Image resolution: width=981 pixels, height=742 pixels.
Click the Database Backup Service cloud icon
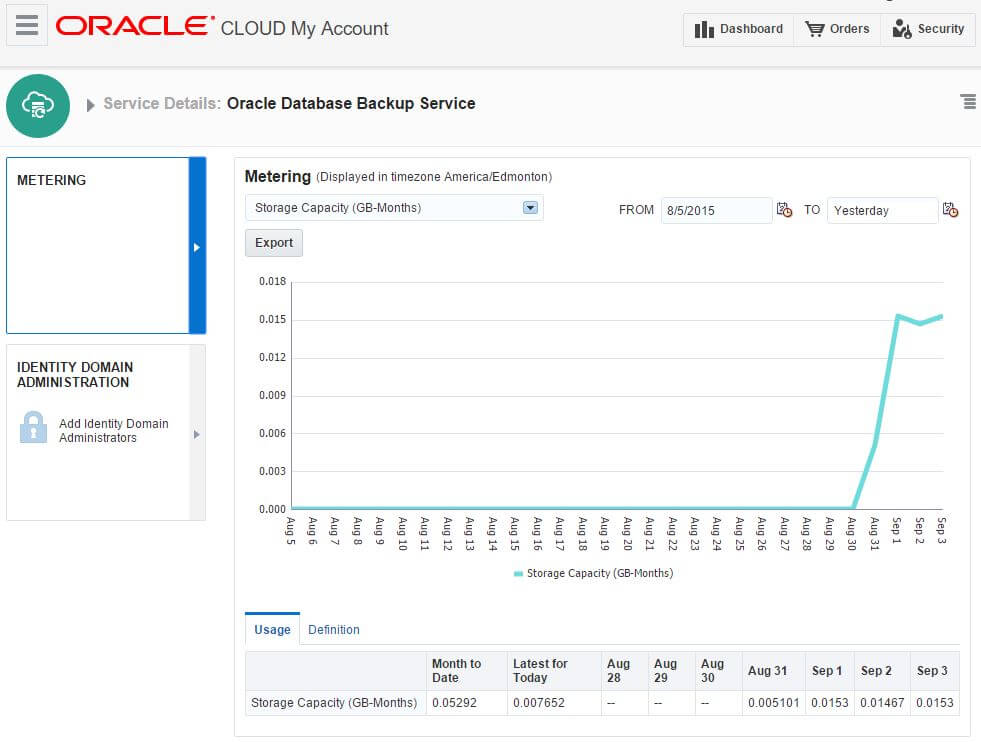click(38, 104)
